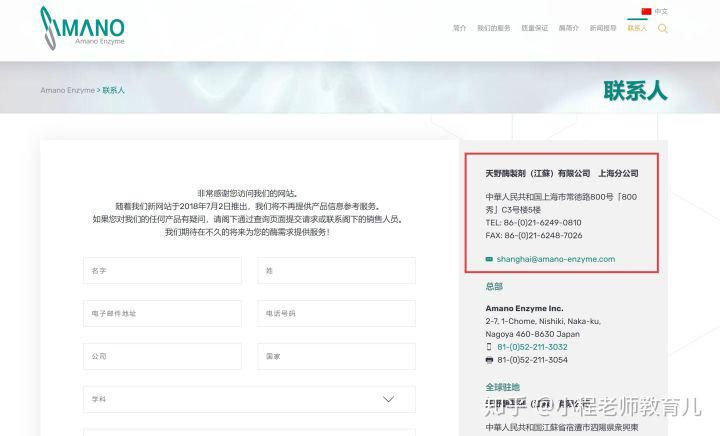Email shanghai@amano-enzyme.com link
This screenshot has width=720, height=436.
coord(556,259)
